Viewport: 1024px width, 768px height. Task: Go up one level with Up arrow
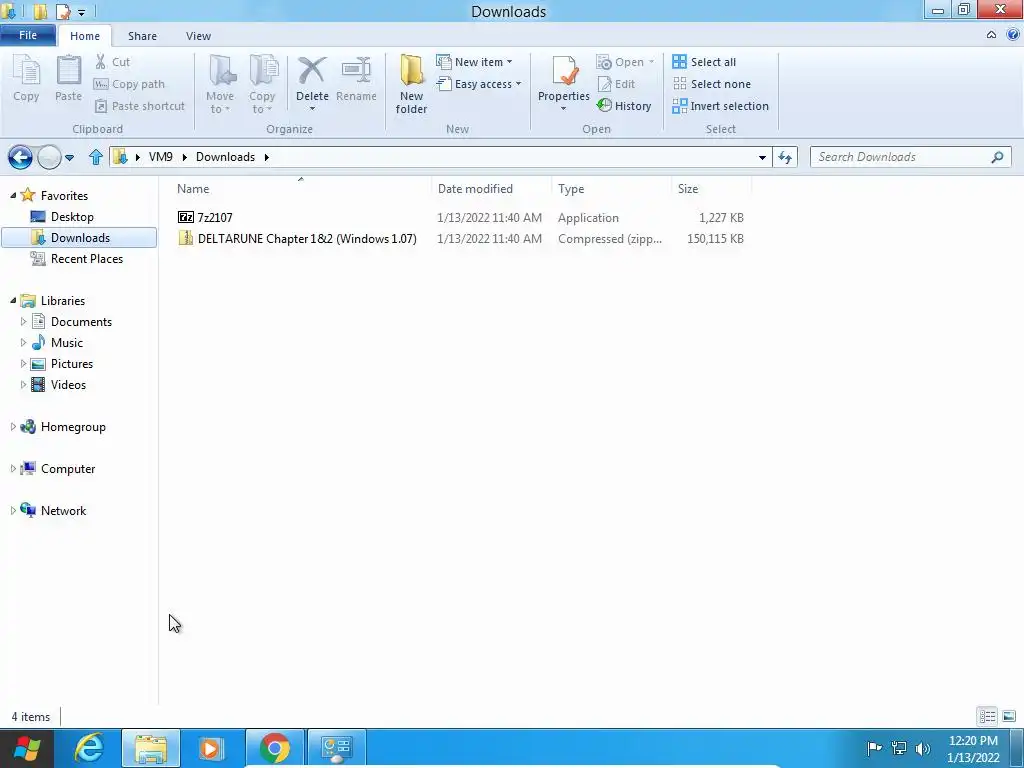click(96, 157)
